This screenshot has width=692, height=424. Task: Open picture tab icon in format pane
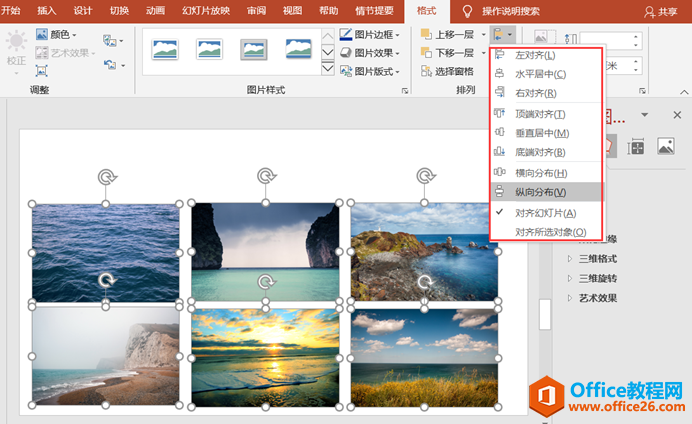[x=666, y=146]
